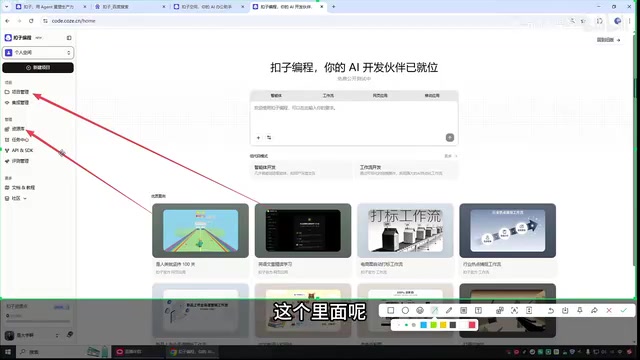Switch to the first browser tab
This screenshot has width=640, height=360.
[x=51, y=7]
